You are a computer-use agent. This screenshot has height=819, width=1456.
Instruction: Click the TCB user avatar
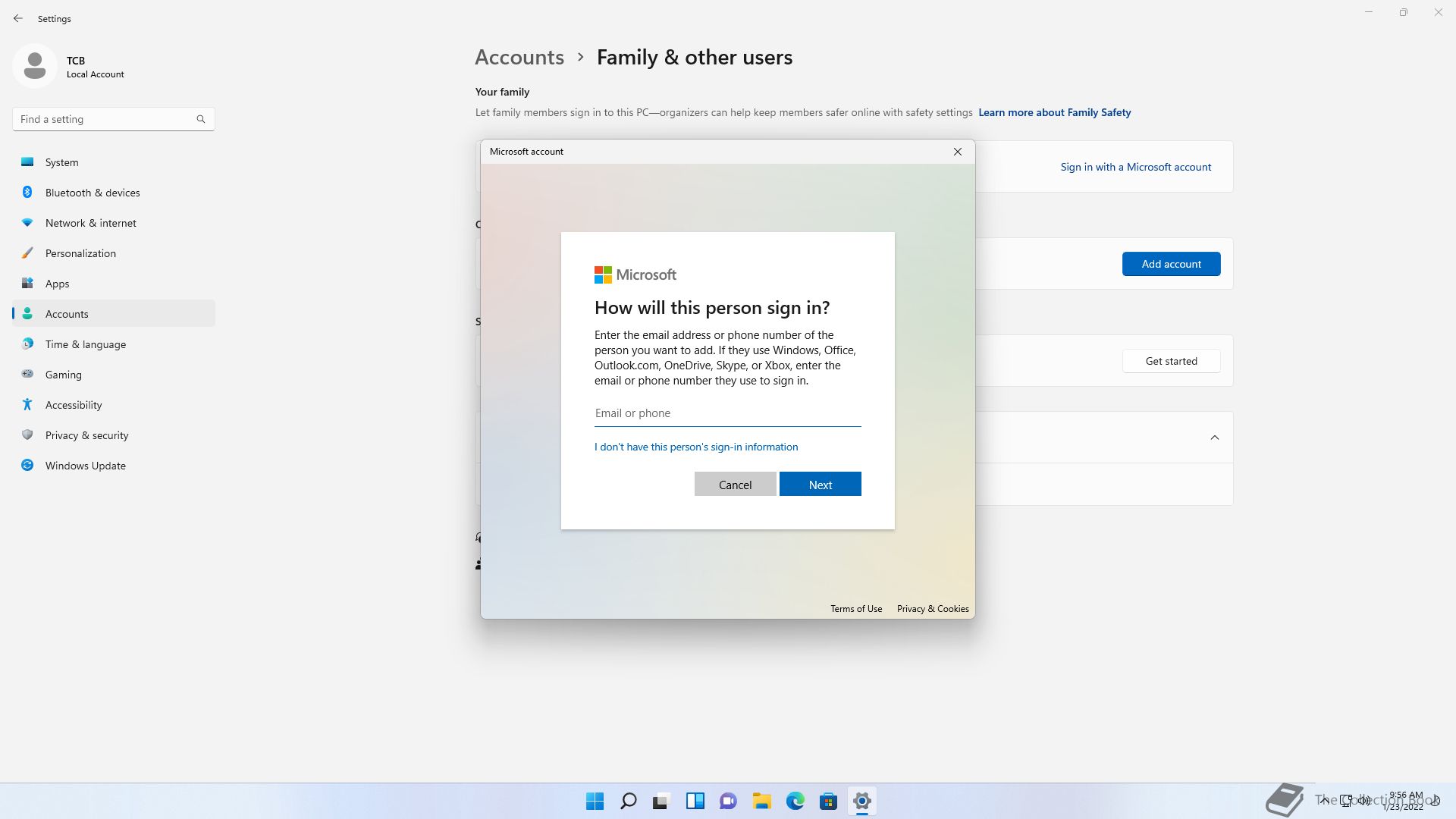click(35, 66)
